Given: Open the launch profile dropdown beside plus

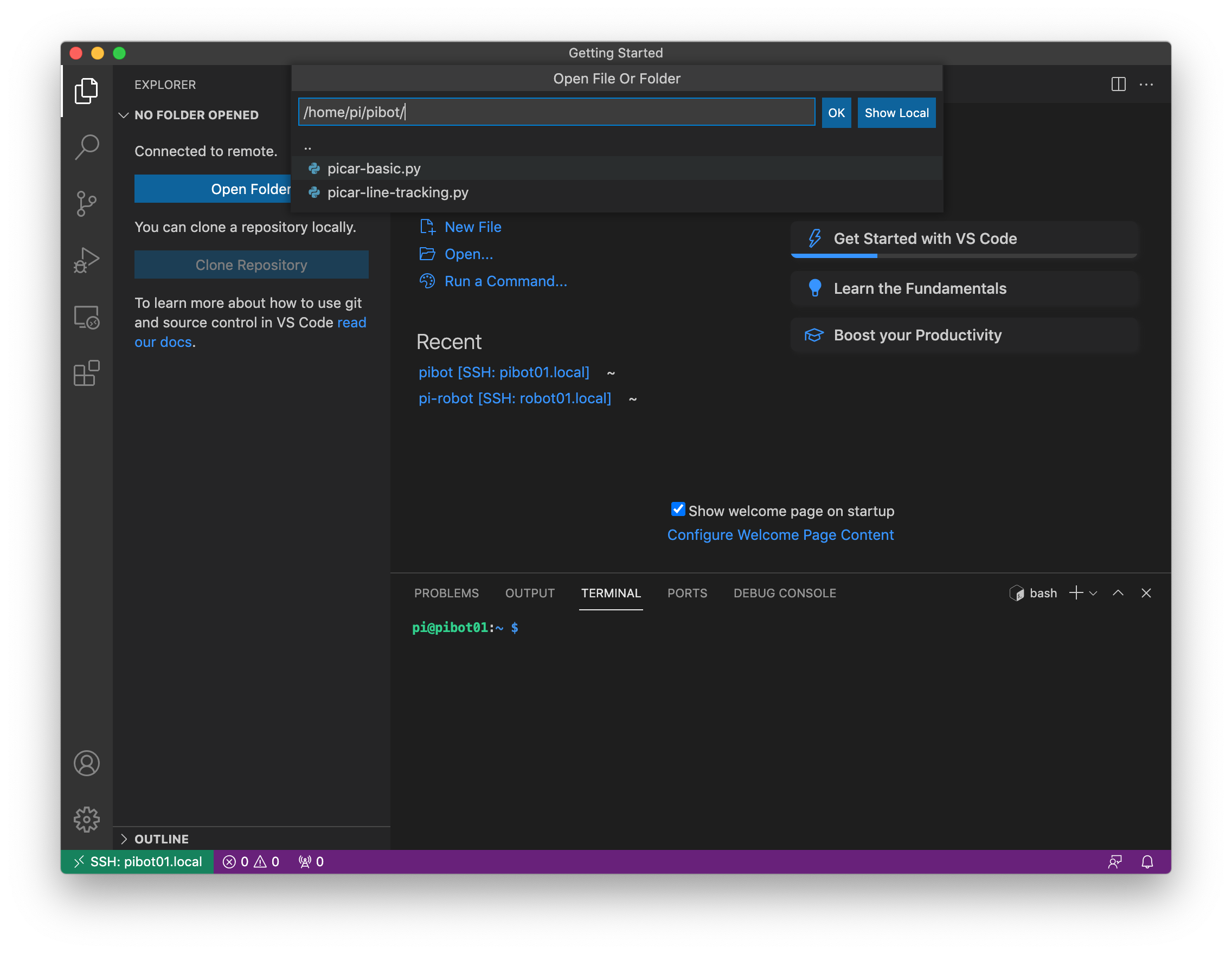Looking at the screenshot, I should [1093, 593].
